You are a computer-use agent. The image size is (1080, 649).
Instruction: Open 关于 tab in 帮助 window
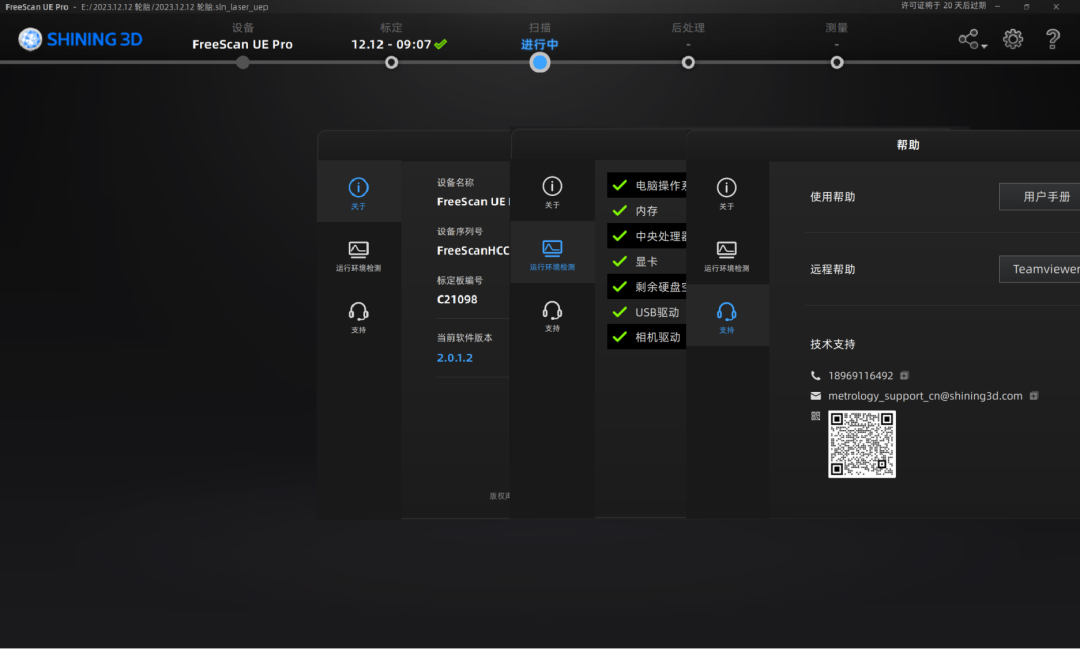tap(727, 193)
